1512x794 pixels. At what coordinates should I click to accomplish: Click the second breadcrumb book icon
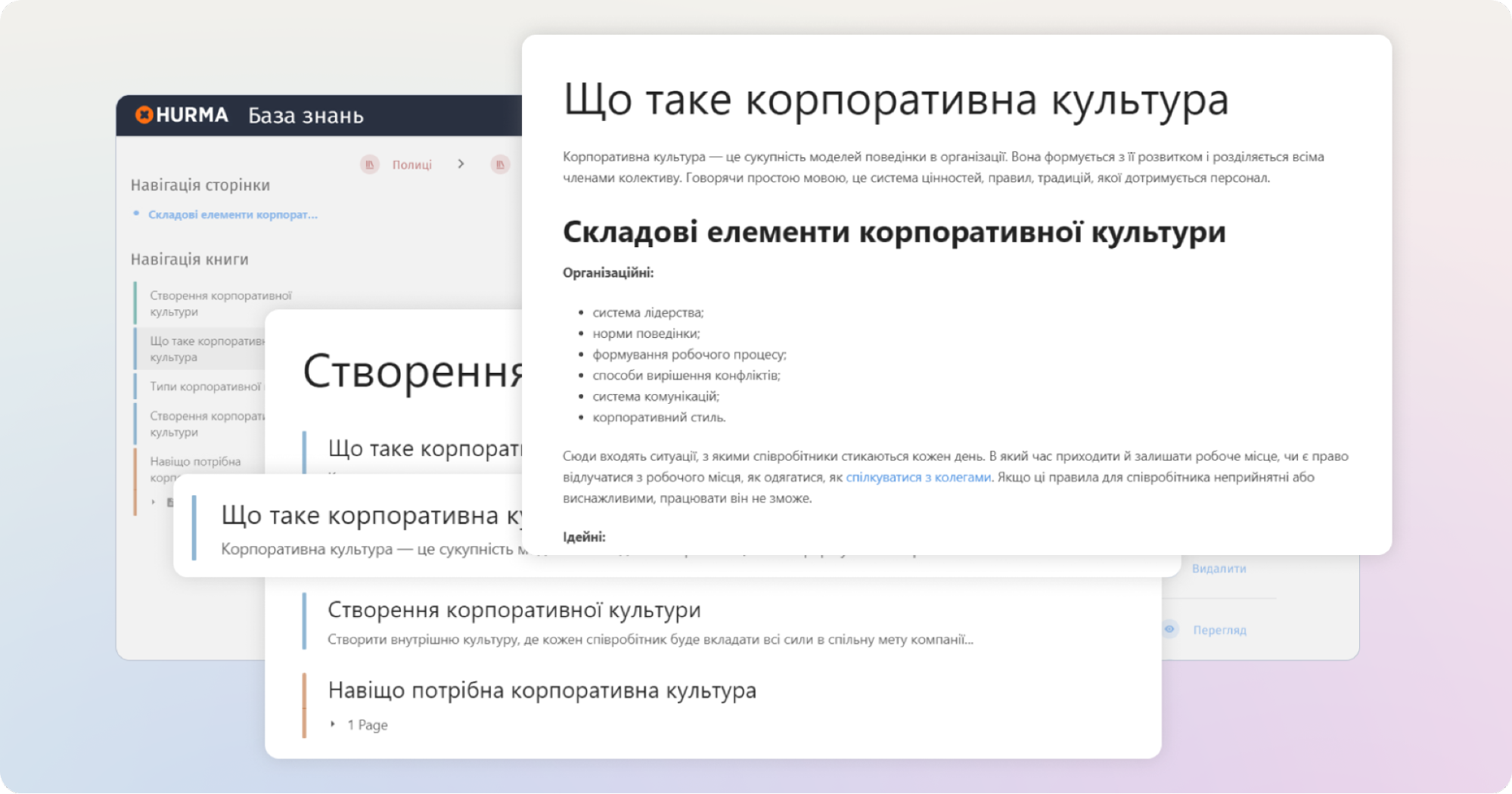500,164
